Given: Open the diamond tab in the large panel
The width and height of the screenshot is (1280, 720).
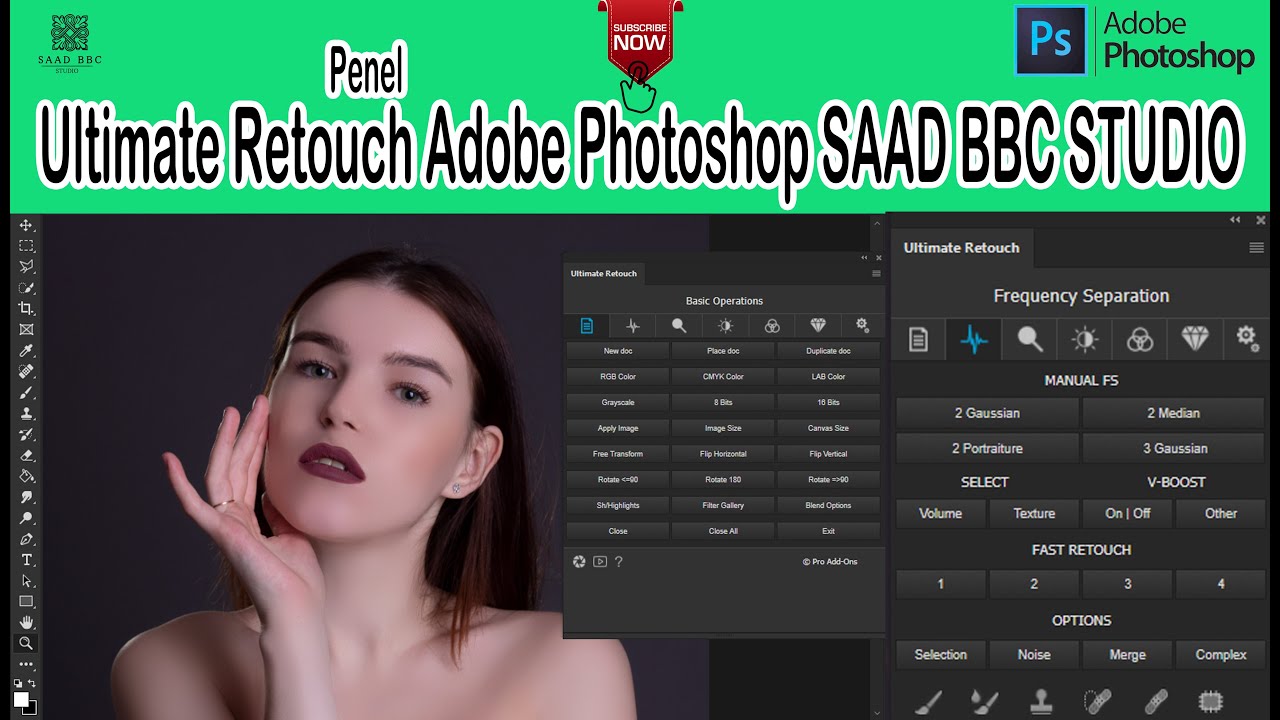Looking at the screenshot, I should click(1195, 340).
